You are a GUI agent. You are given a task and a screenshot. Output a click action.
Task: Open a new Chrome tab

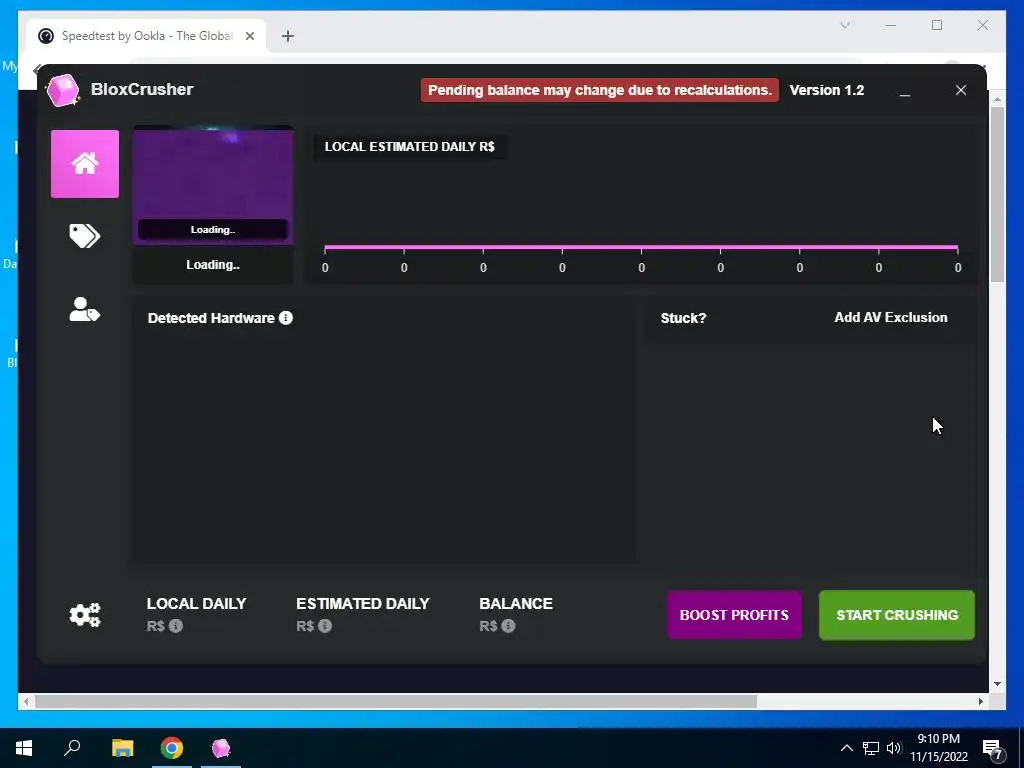(x=288, y=36)
